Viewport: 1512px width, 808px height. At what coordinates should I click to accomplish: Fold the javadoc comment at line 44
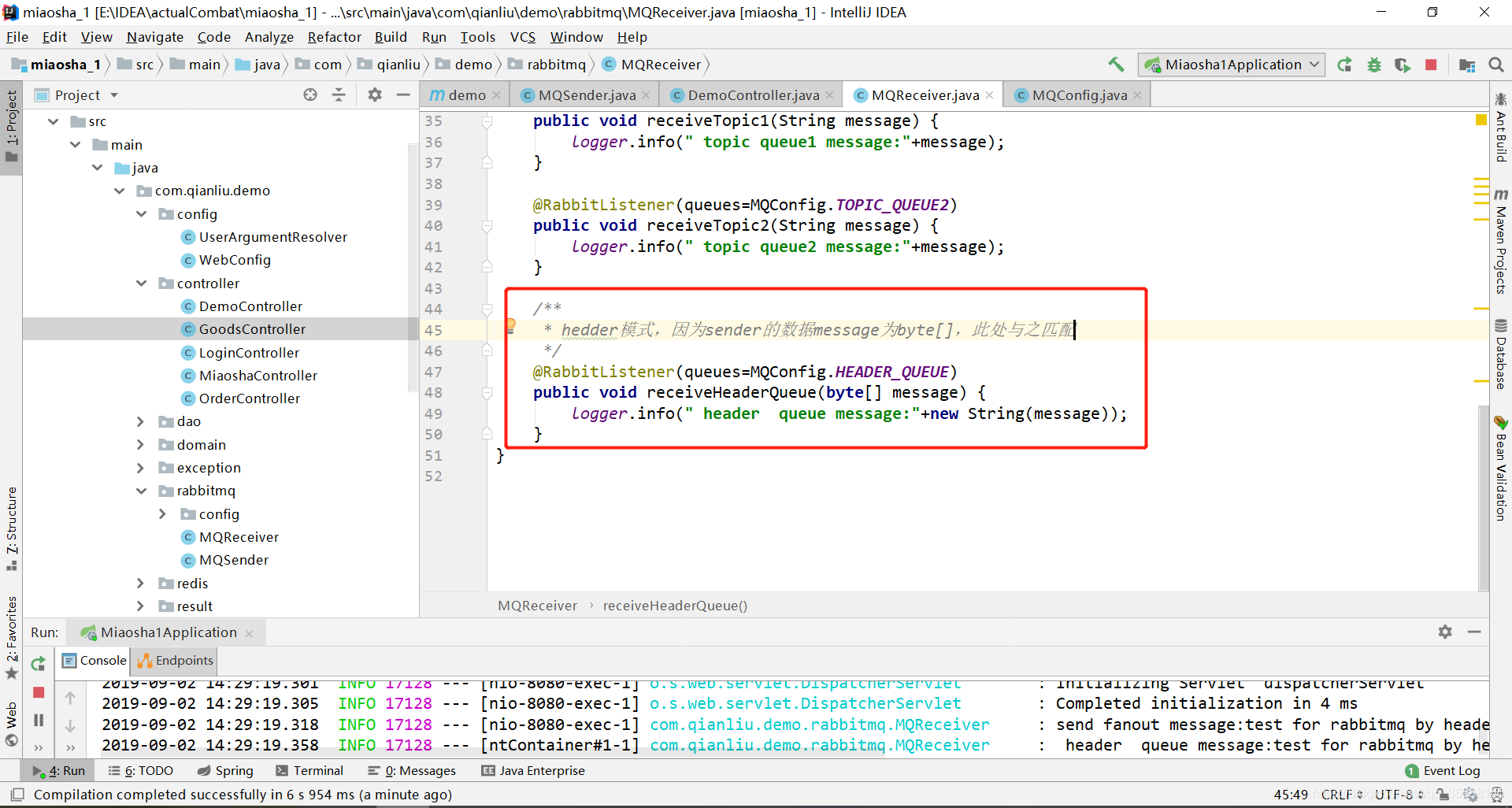(487, 309)
